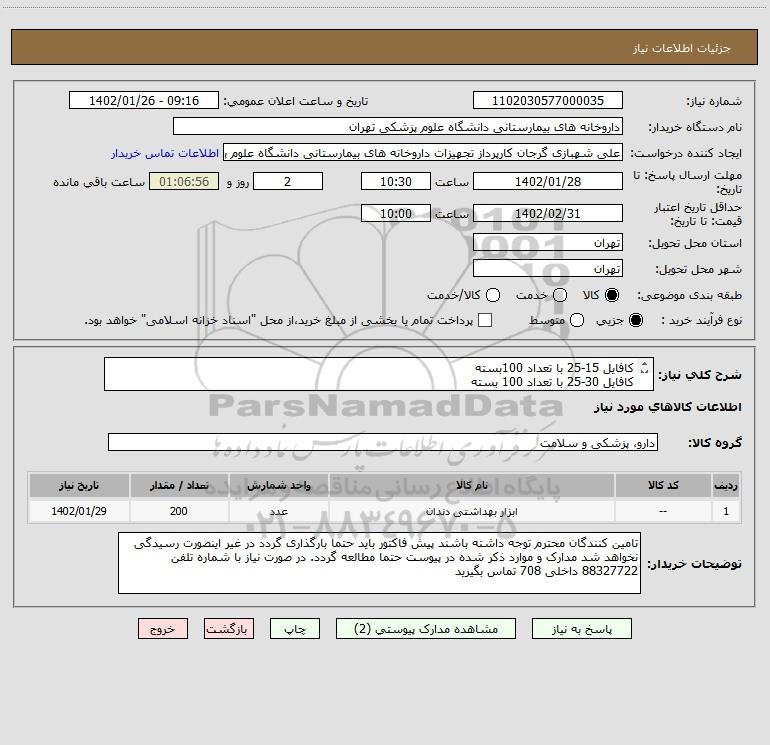Open buyer contact info link اطلاعات تماس خریدار
The height and width of the screenshot is (745, 770).
click(165, 153)
